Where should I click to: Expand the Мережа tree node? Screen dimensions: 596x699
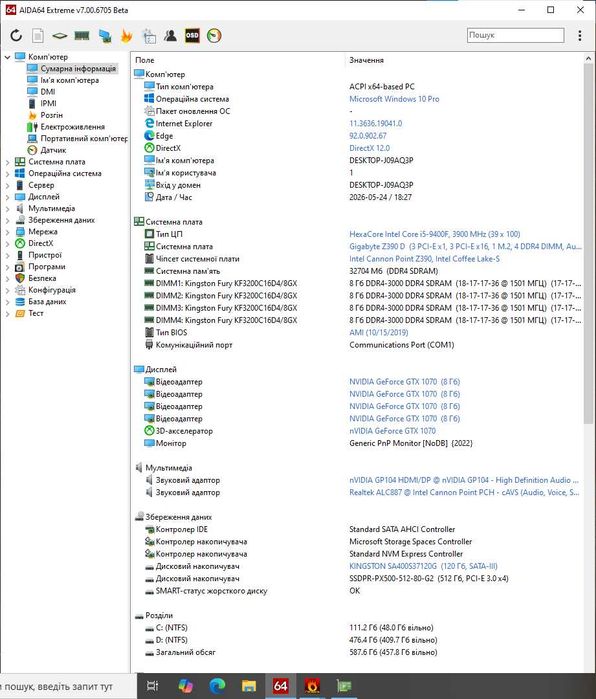click(8, 232)
